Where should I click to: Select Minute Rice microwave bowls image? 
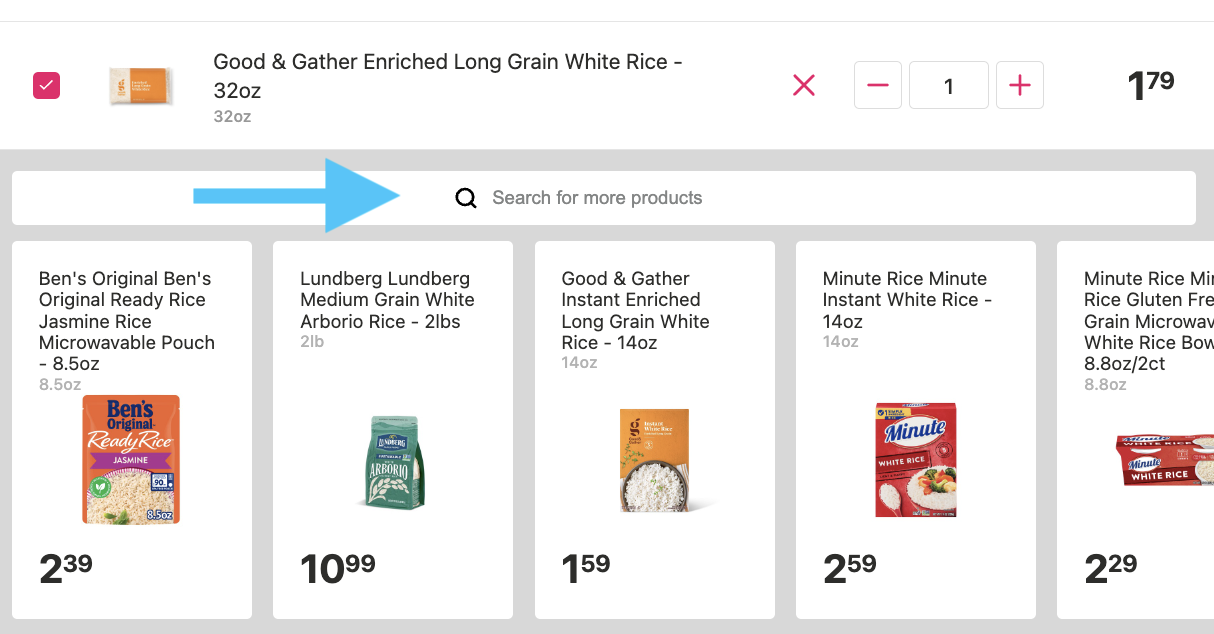pyautogui.click(x=1165, y=460)
